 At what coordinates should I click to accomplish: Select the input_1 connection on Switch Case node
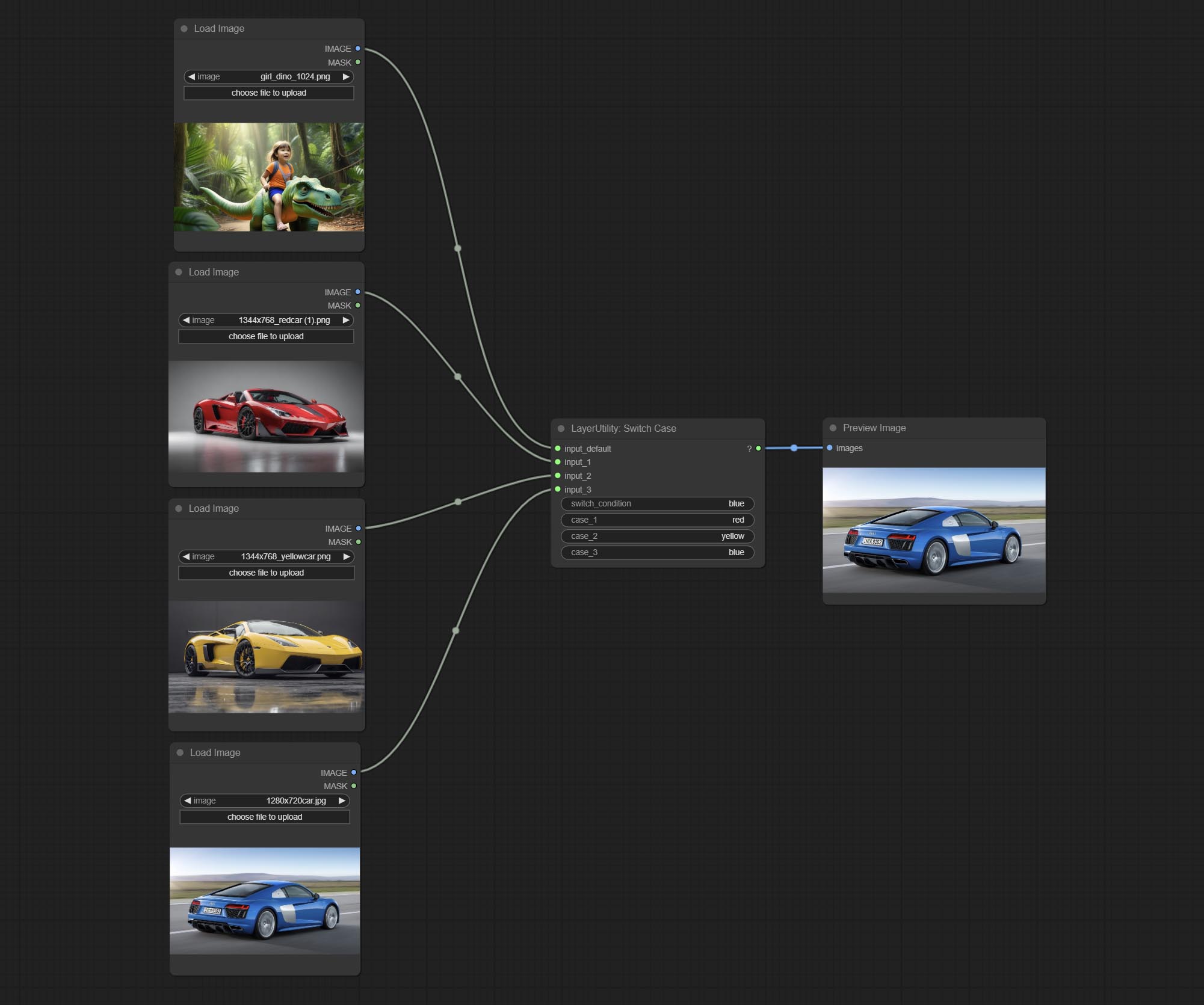pyautogui.click(x=558, y=462)
